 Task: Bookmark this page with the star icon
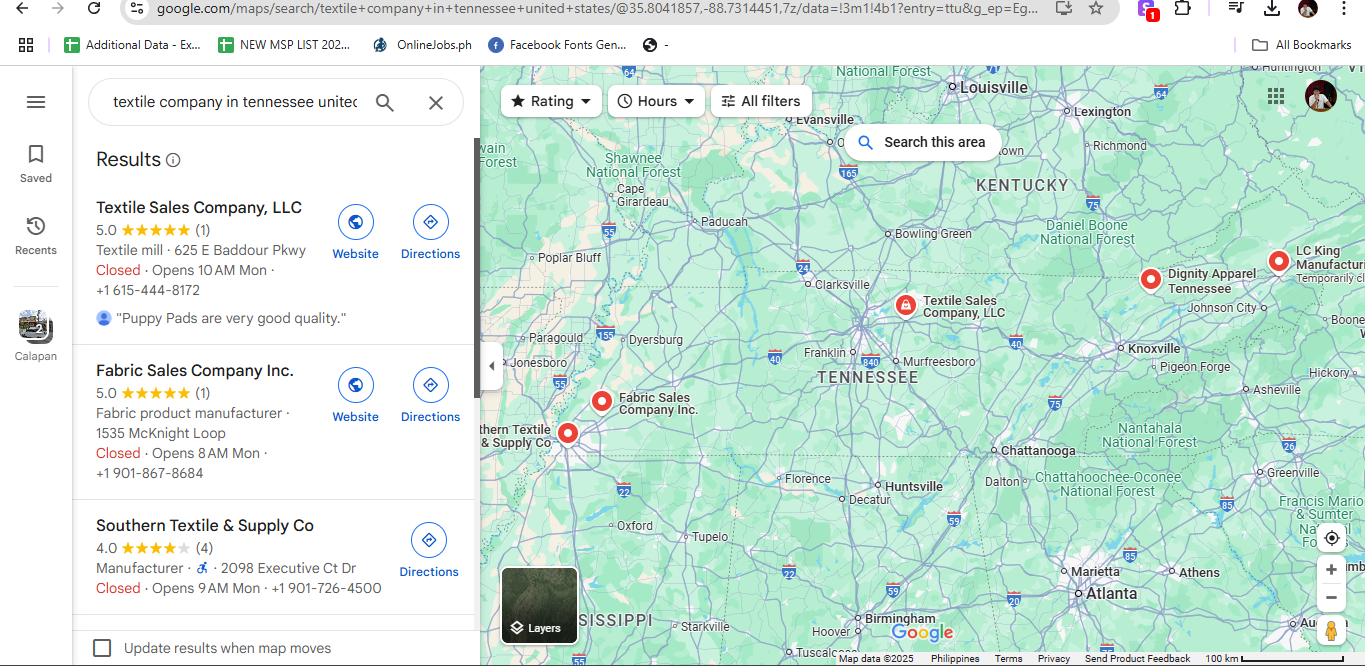click(1096, 9)
